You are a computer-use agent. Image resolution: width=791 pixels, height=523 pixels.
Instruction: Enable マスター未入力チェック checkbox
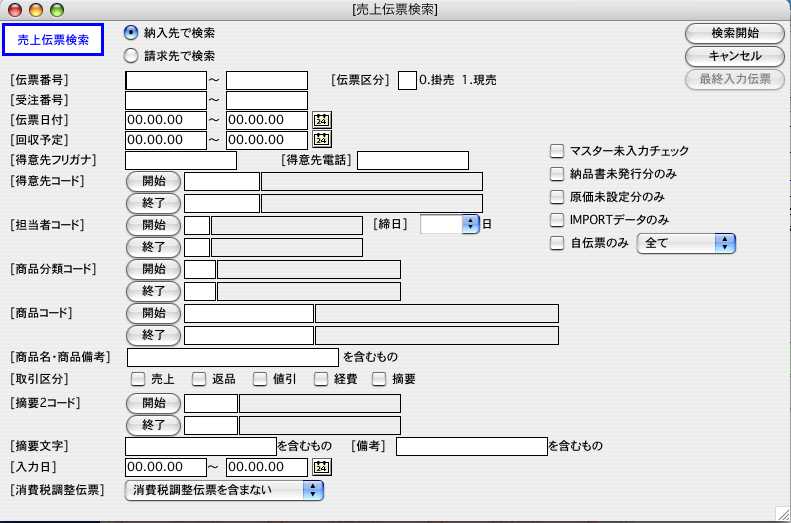coord(557,151)
